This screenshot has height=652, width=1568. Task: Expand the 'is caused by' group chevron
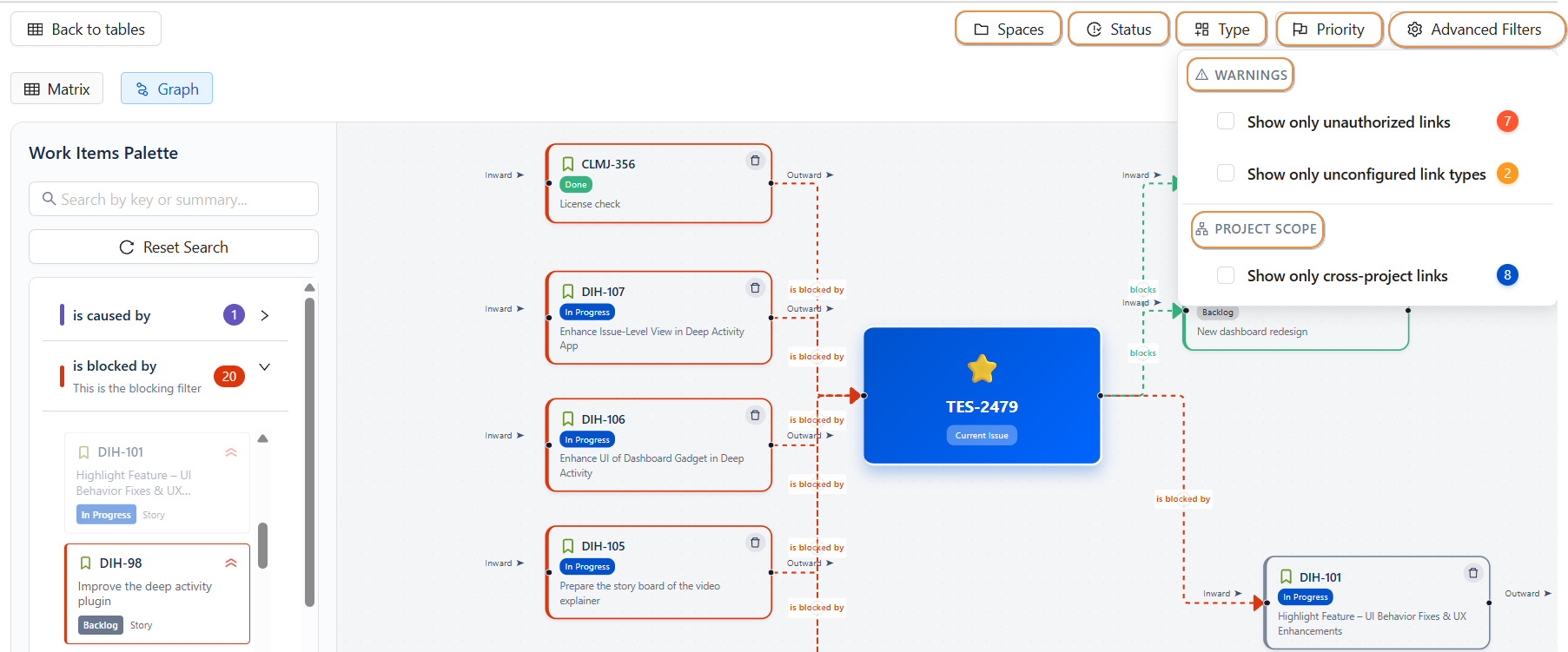pyautogui.click(x=265, y=315)
